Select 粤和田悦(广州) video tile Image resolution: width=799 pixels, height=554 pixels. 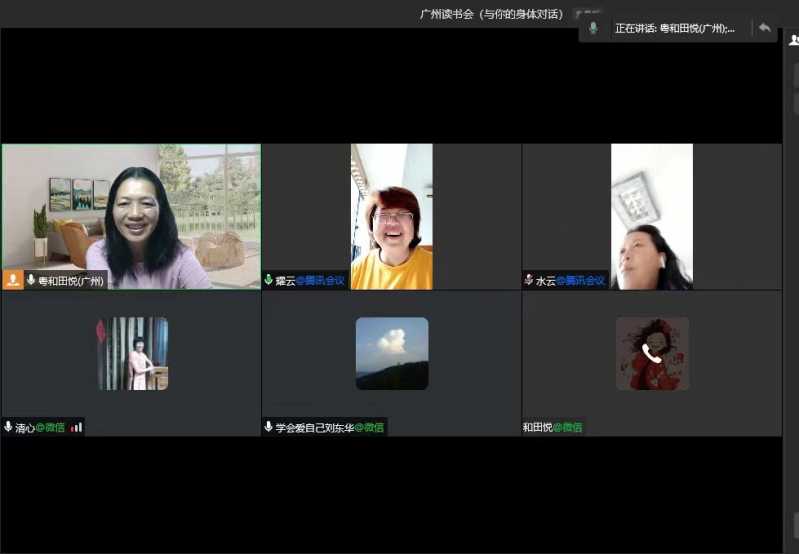coord(131,215)
